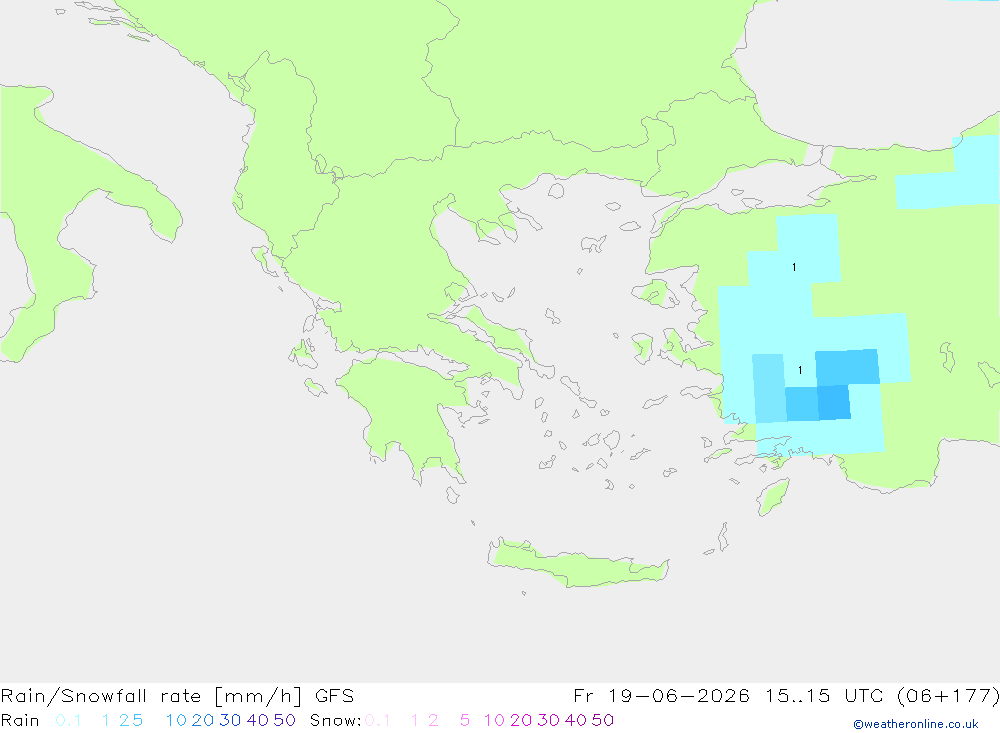Click the '(06+177)' forecast run label
The height and width of the screenshot is (733, 1000).
pos(948,695)
